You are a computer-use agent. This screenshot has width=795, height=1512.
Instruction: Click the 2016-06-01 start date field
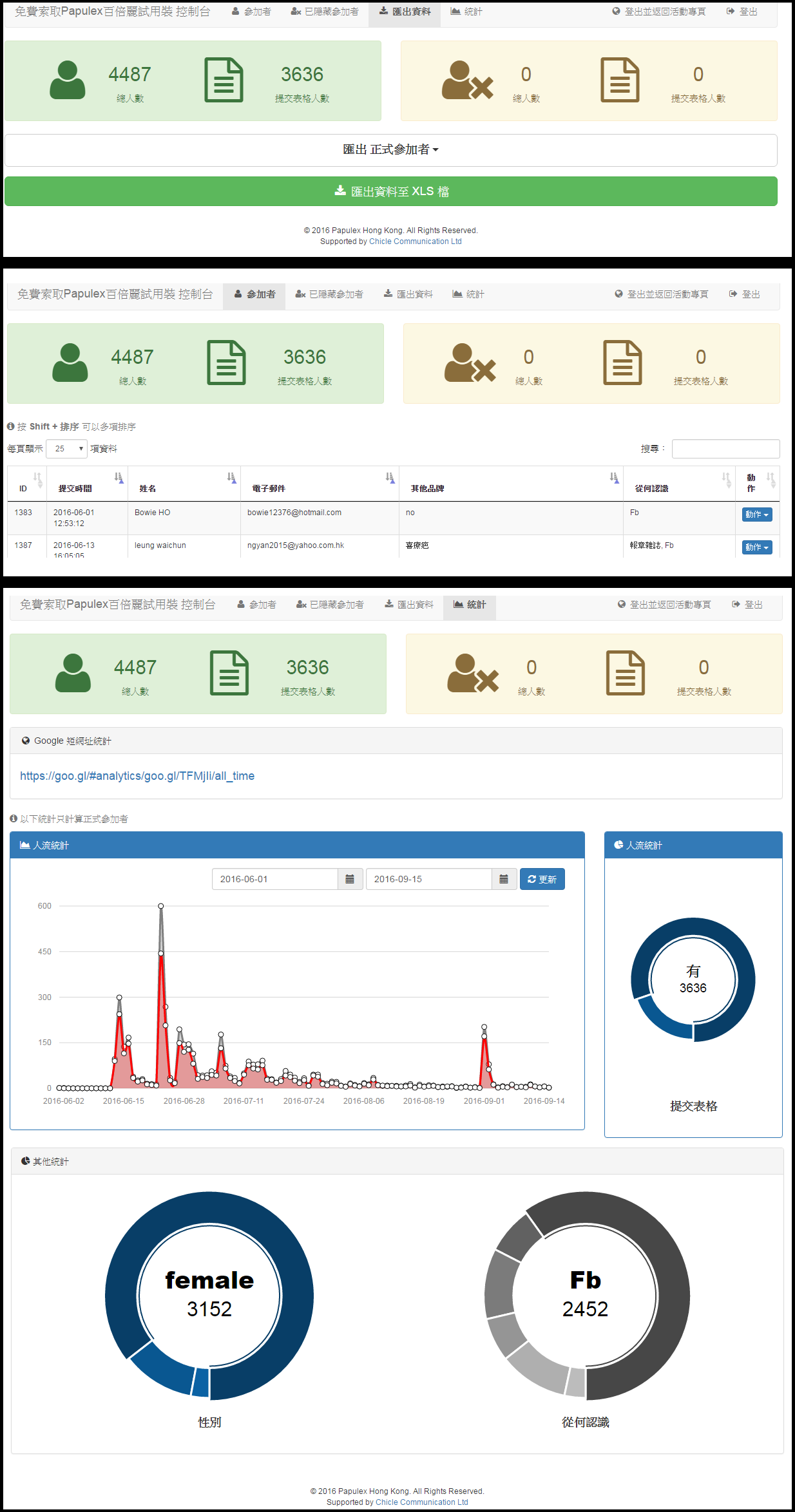click(x=274, y=879)
